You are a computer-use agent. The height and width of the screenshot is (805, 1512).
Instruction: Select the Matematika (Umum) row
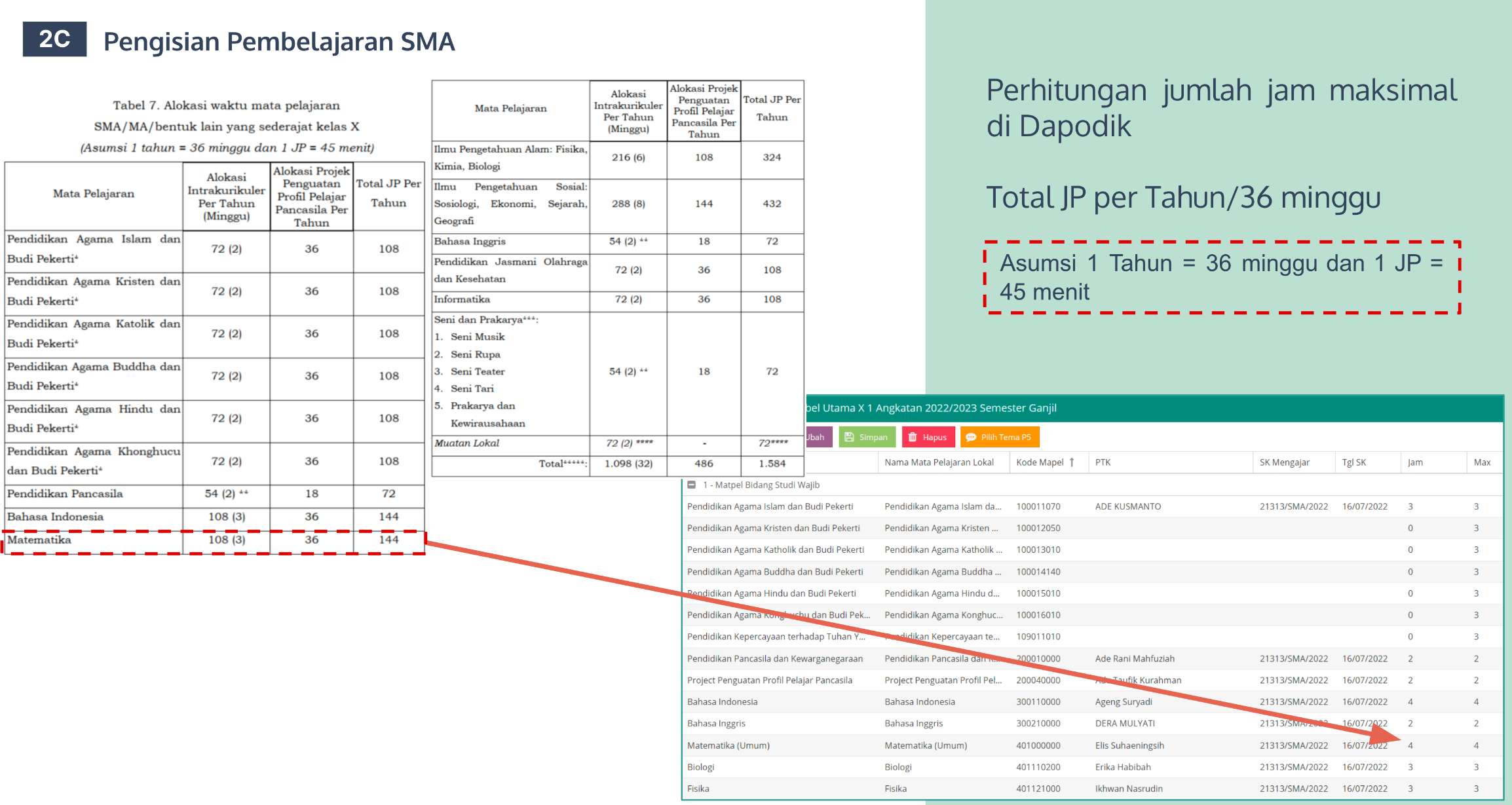point(728,745)
